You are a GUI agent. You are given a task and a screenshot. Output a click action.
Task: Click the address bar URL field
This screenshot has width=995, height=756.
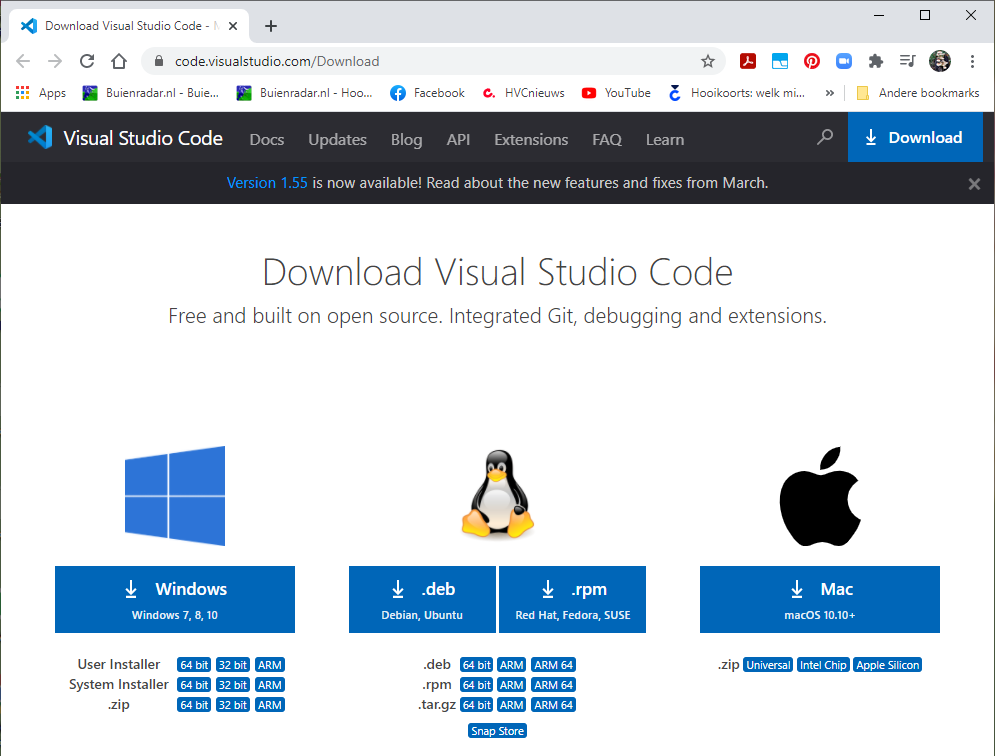(x=433, y=61)
